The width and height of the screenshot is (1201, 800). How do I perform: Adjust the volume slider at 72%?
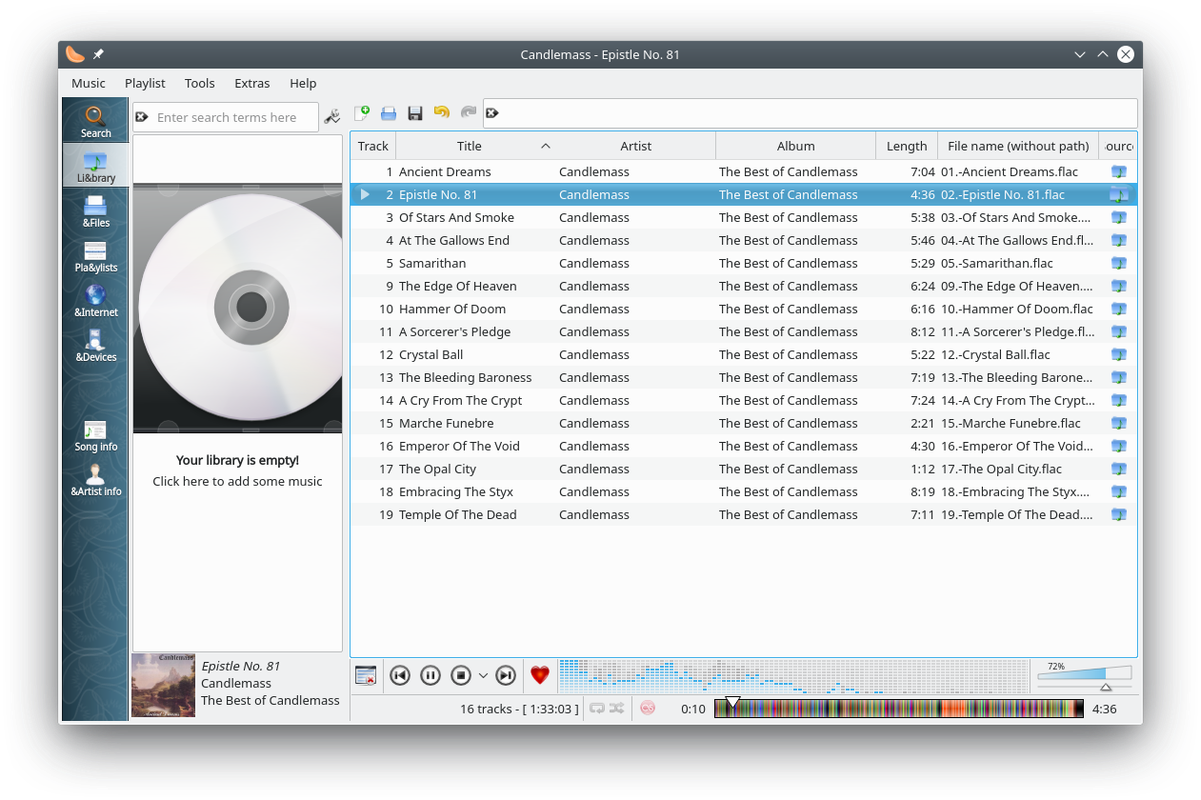[1085, 675]
